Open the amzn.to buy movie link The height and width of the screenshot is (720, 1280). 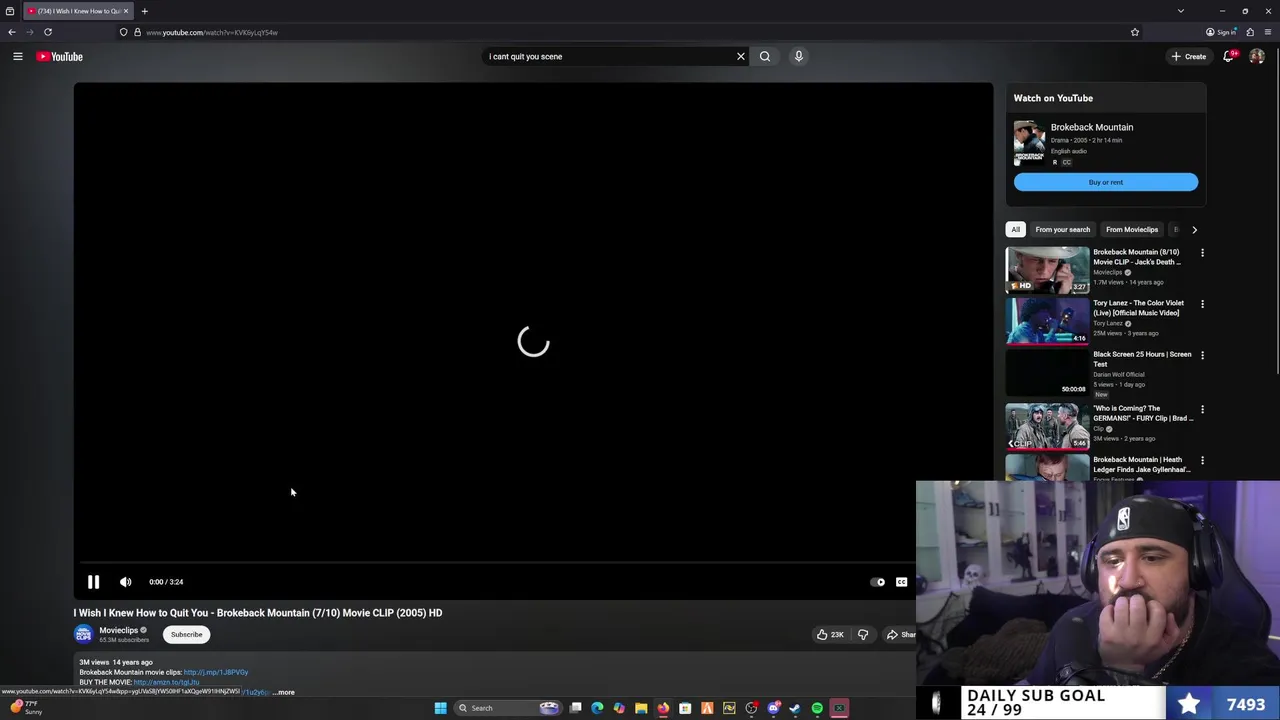tap(167, 682)
